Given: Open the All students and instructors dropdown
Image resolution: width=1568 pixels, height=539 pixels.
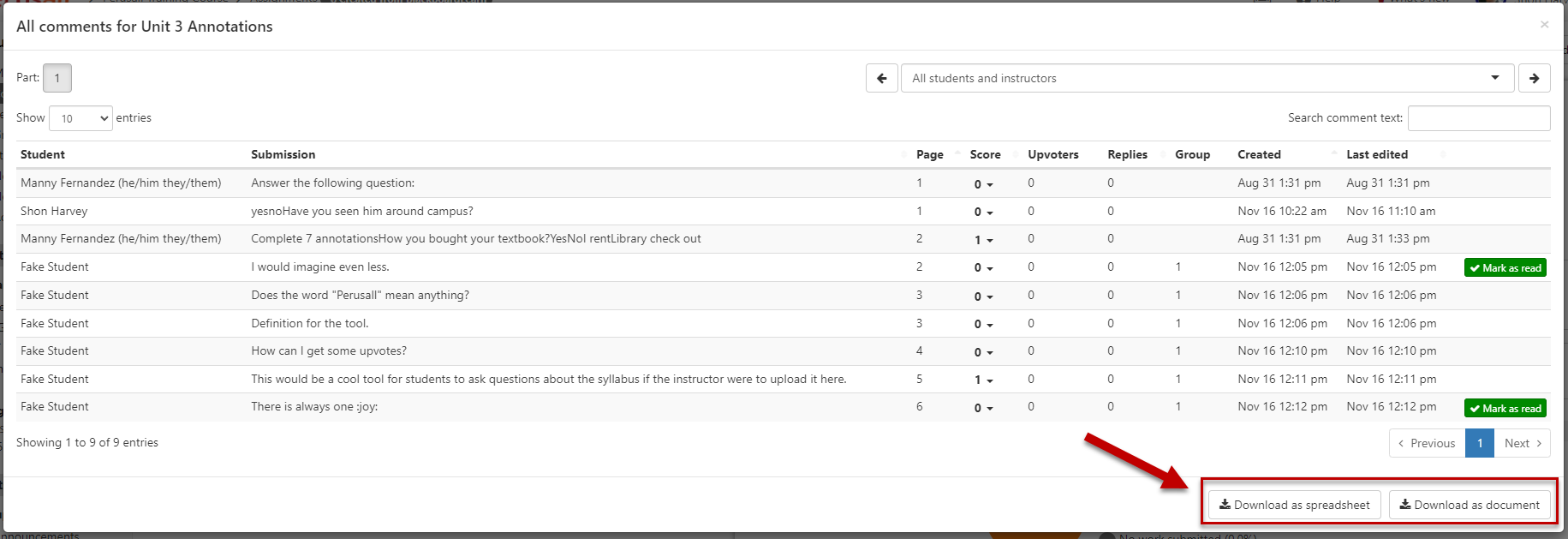Looking at the screenshot, I should pyautogui.click(x=1207, y=78).
